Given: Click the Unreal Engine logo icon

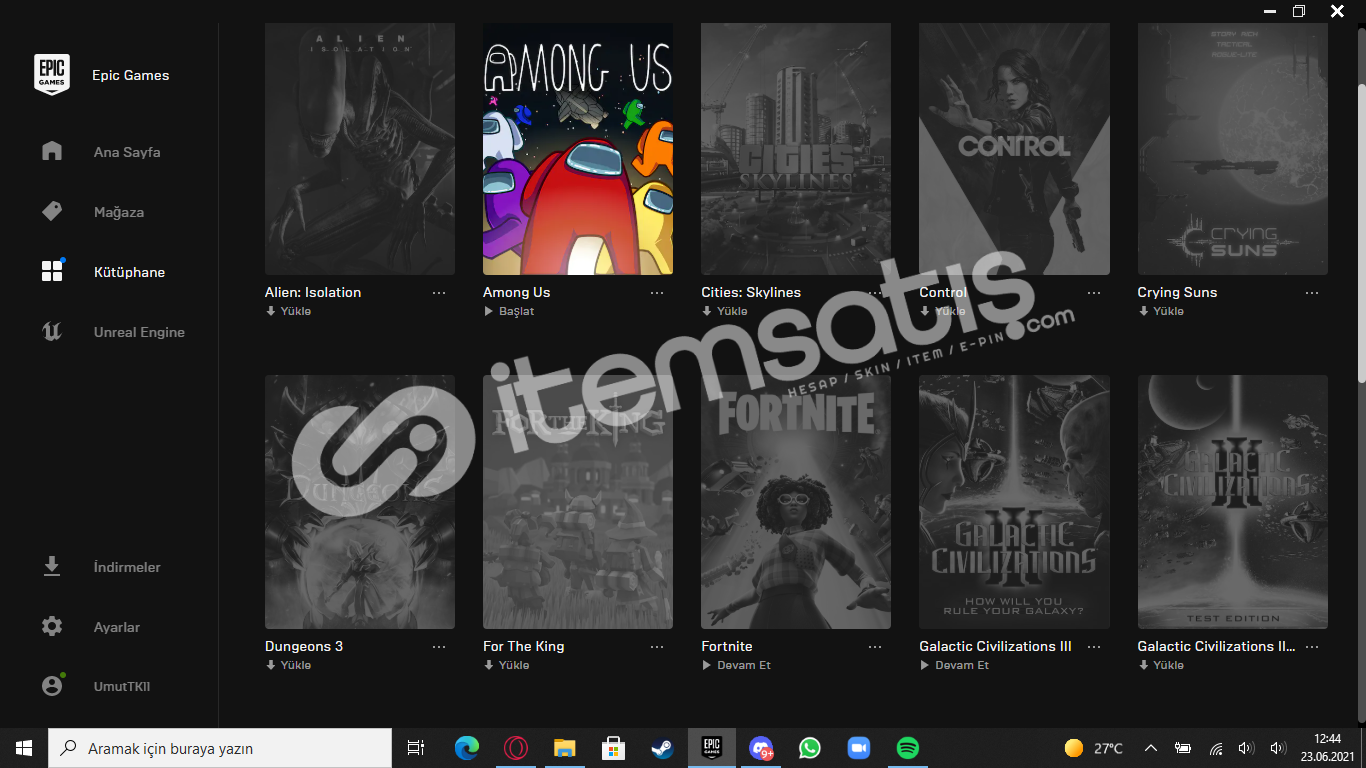Looking at the screenshot, I should point(52,331).
